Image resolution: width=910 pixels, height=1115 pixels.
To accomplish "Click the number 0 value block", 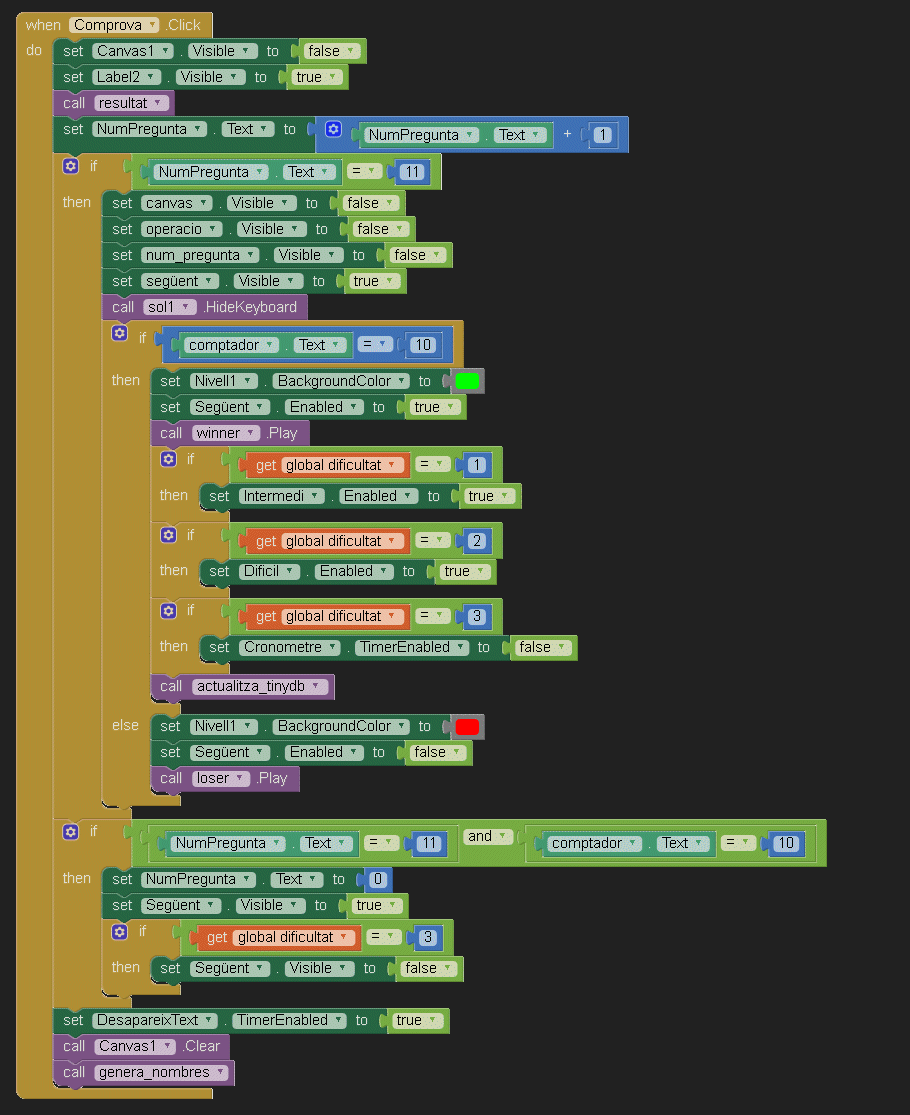I will click(x=377, y=880).
